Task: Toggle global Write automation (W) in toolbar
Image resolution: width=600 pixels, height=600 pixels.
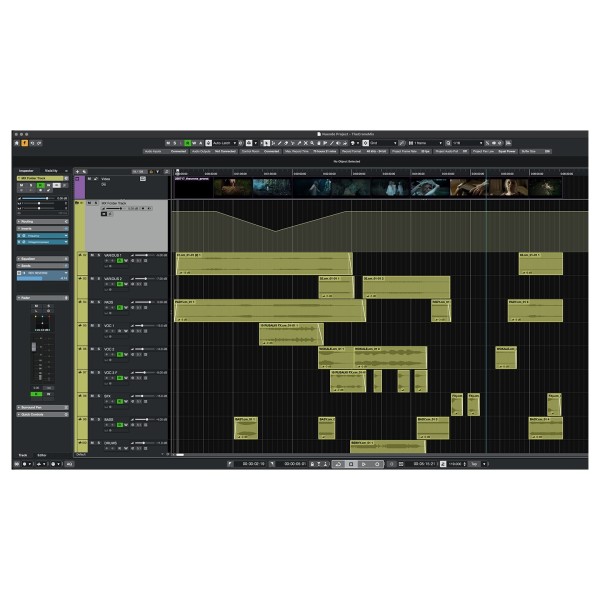Action: tap(194, 143)
